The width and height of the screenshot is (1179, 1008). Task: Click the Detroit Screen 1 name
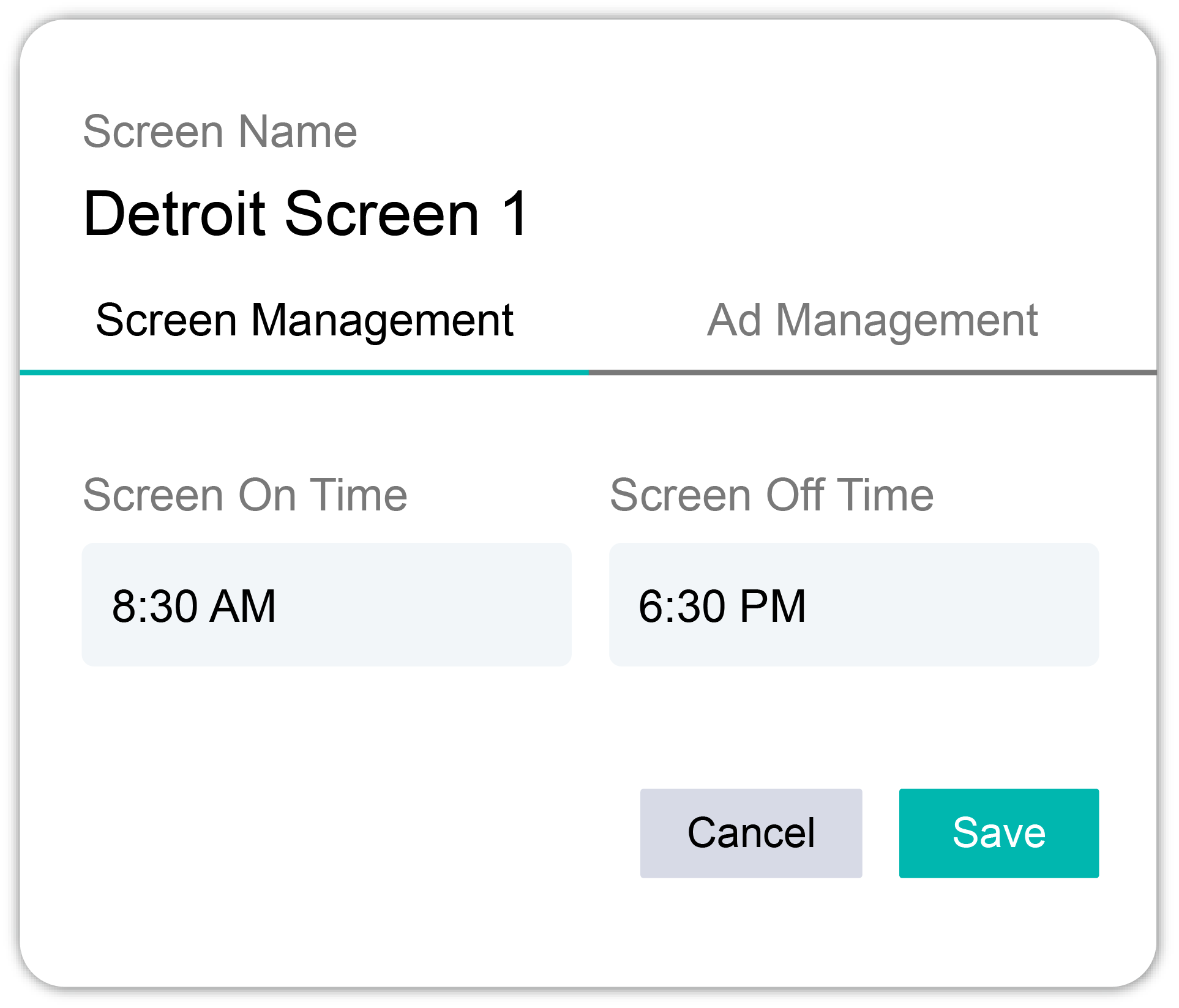coord(304,214)
